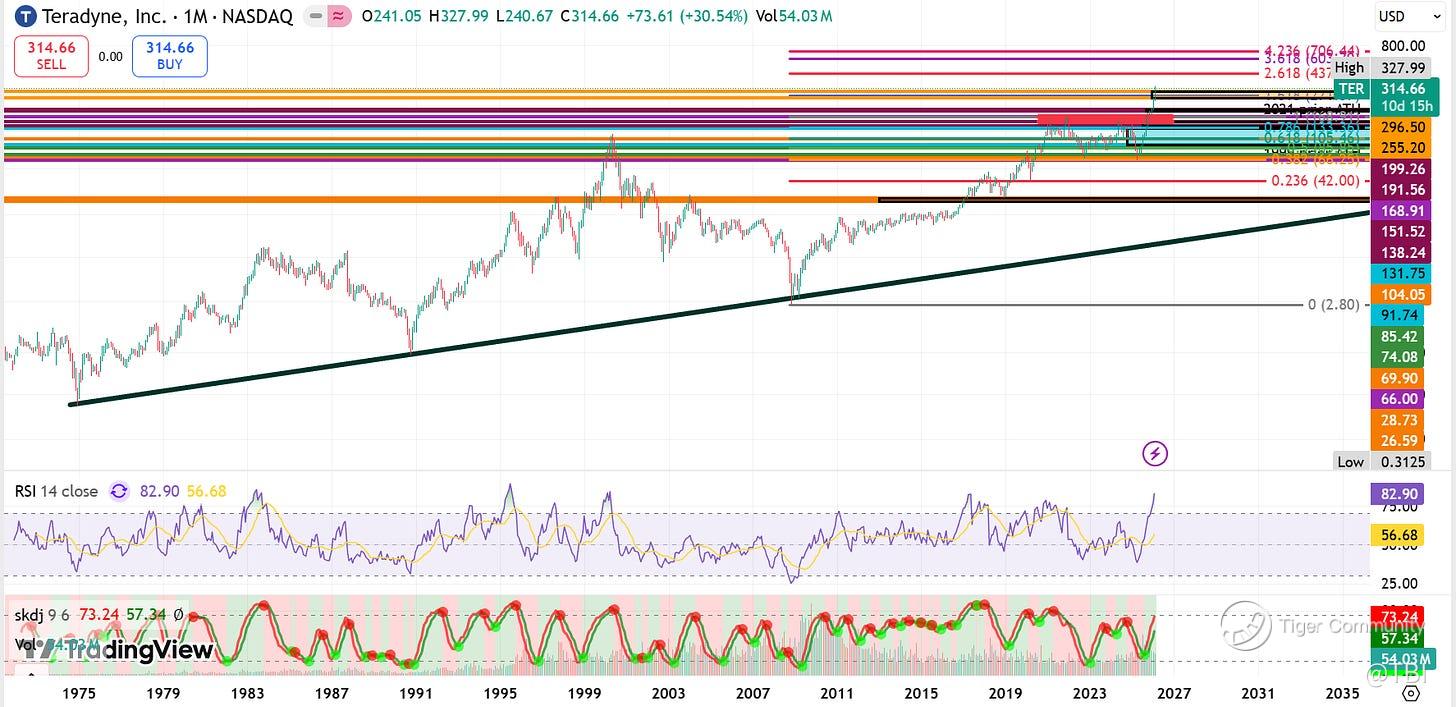
Task: Click the Fibonacci 0.236 (42.00) level label
Action: tap(1316, 181)
